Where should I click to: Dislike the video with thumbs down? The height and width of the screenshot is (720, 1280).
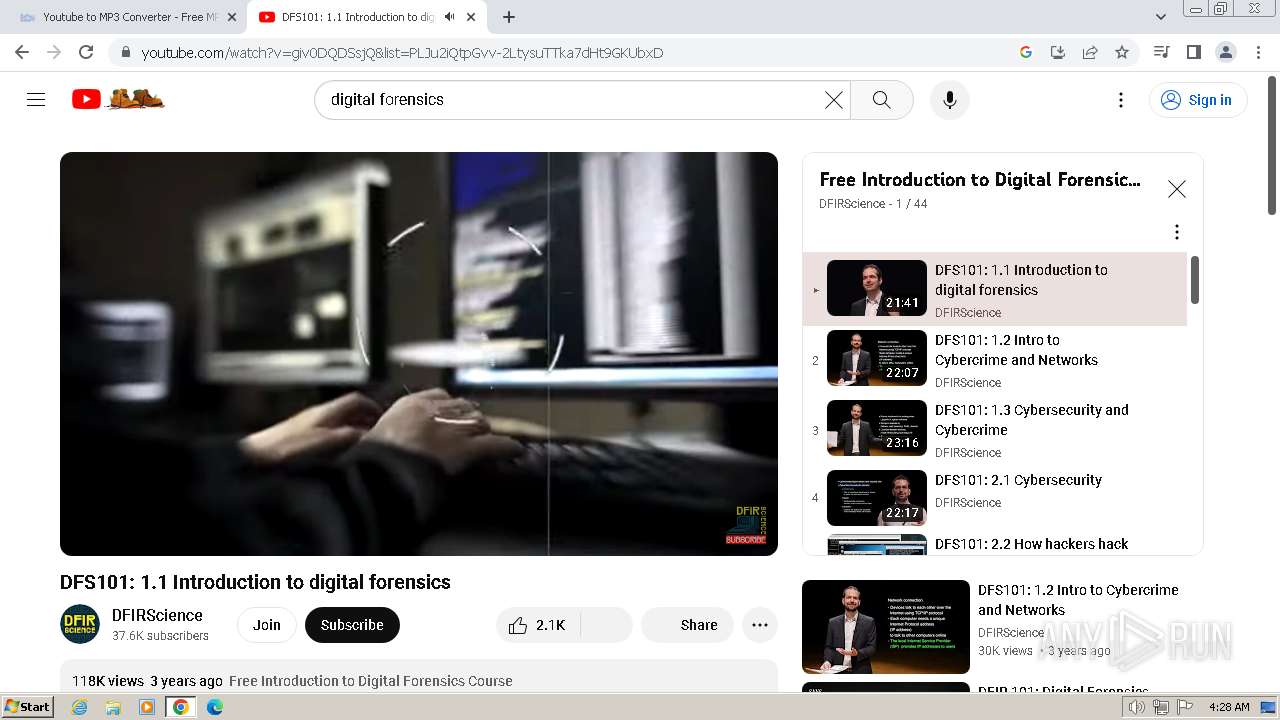(x=606, y=625)
